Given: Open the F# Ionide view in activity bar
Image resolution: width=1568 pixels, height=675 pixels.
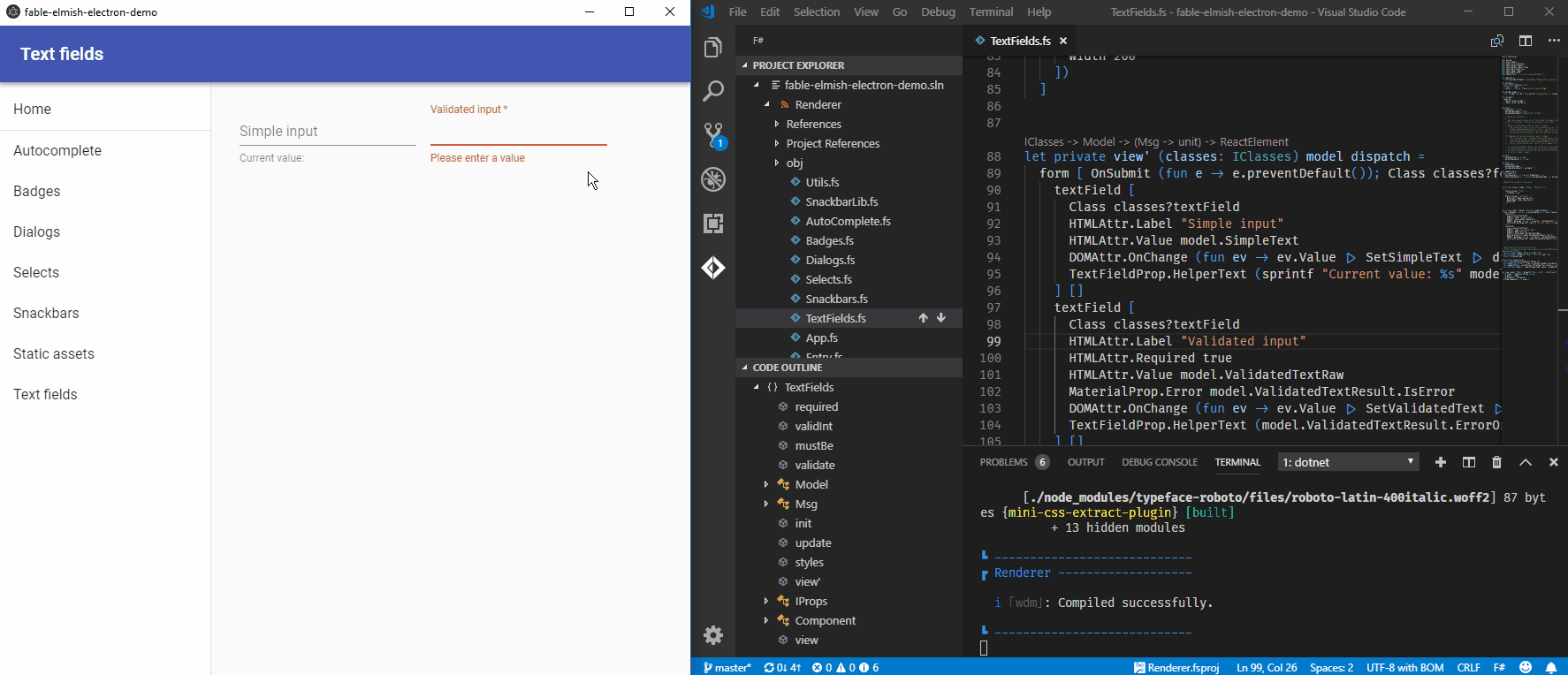Looking at the screenshot, I should 713,268.
